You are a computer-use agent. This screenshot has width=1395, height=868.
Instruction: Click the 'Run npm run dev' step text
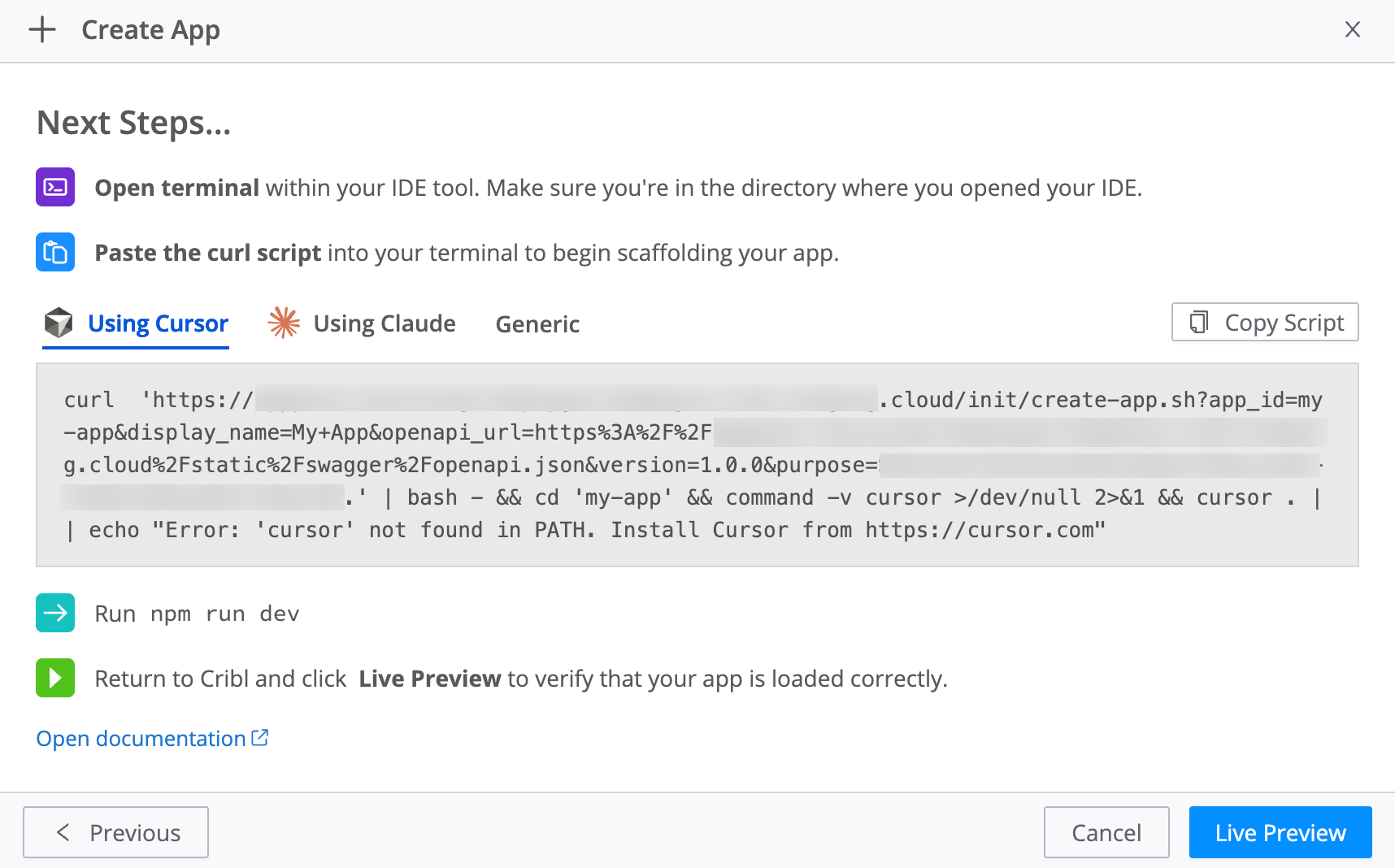[198, 614]
